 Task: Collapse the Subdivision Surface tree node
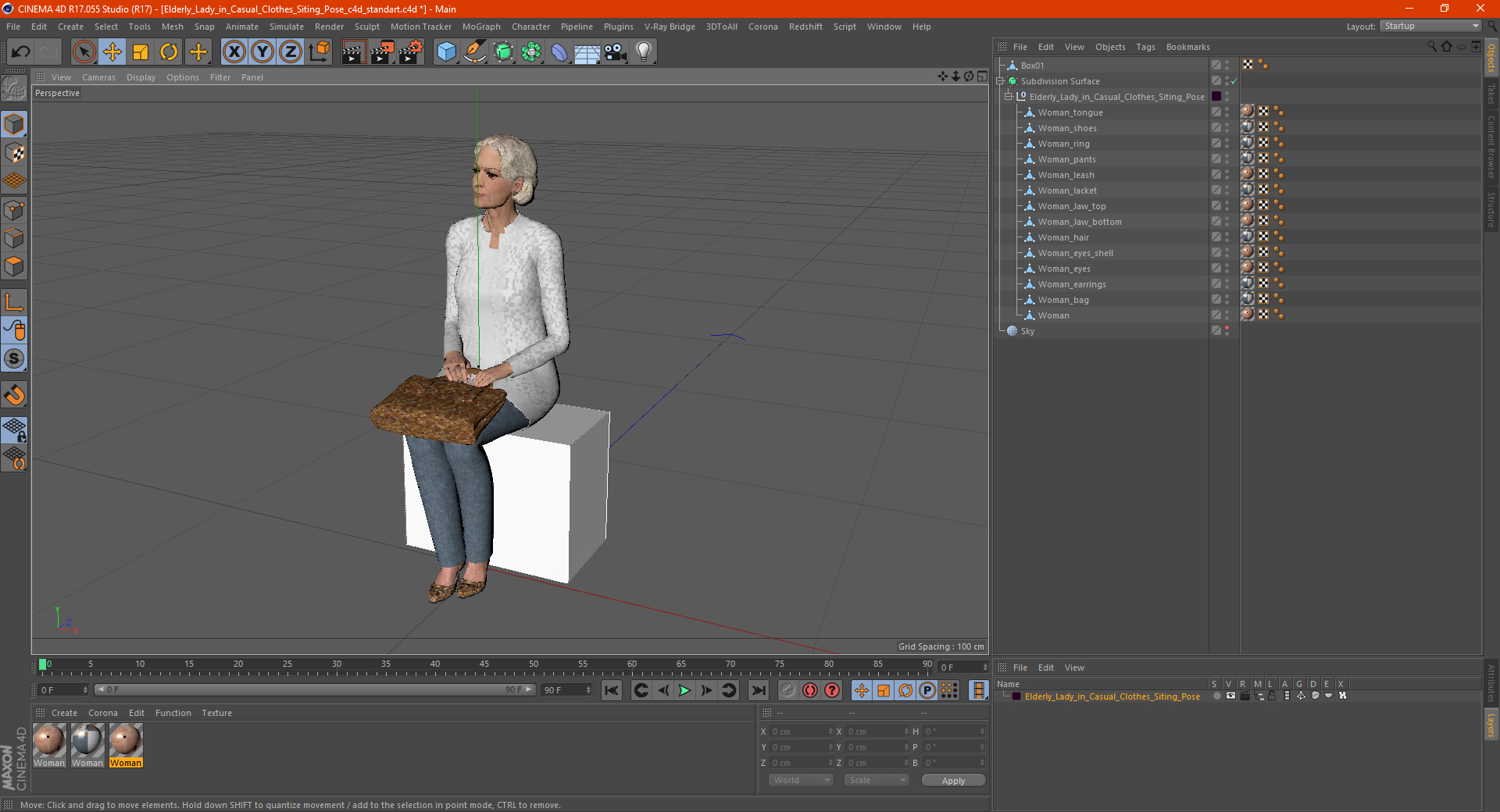coord(1000,81)
